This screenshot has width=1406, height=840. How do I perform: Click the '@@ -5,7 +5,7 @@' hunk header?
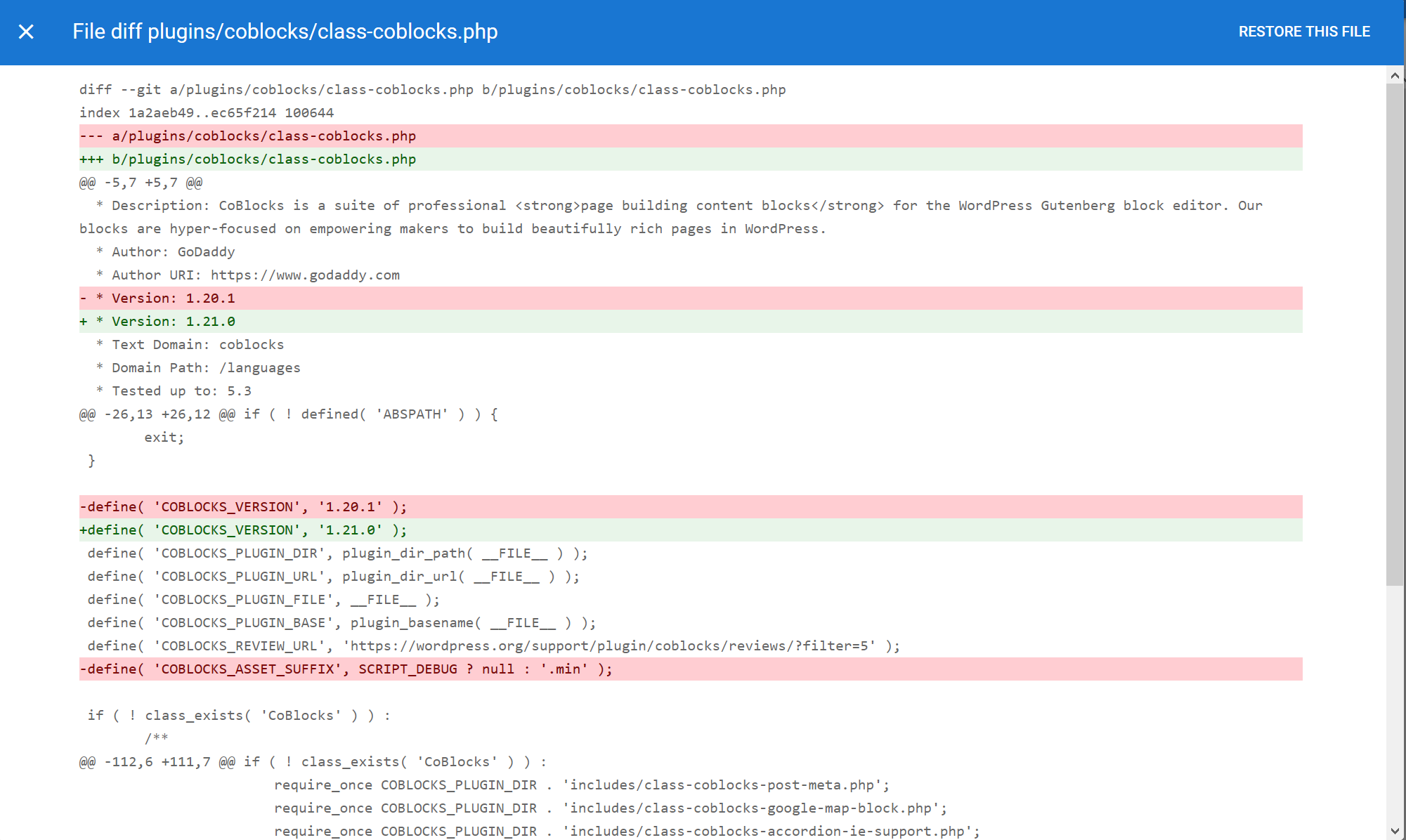pyautogui.click(x=141, y=182)
